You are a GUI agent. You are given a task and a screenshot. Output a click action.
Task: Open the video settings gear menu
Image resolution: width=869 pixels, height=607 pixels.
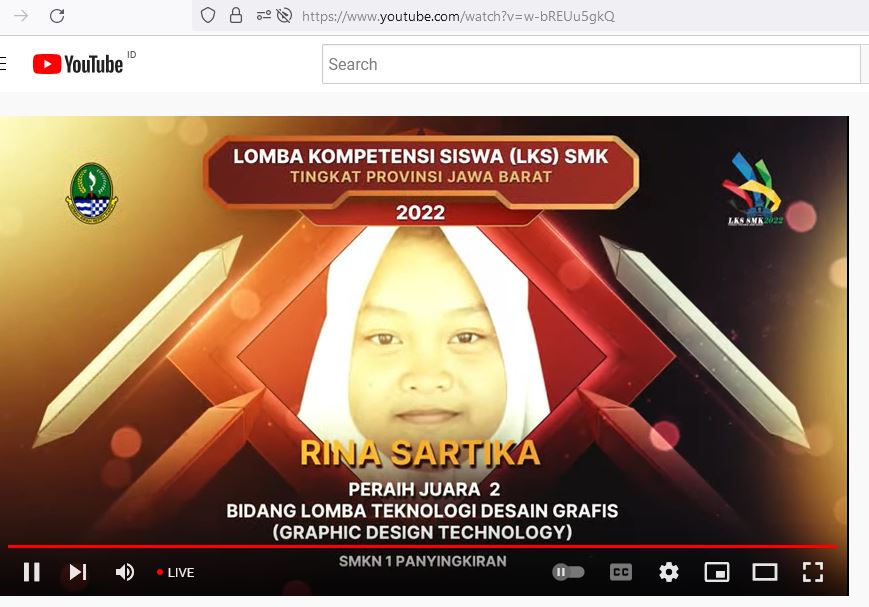[669, 572]
